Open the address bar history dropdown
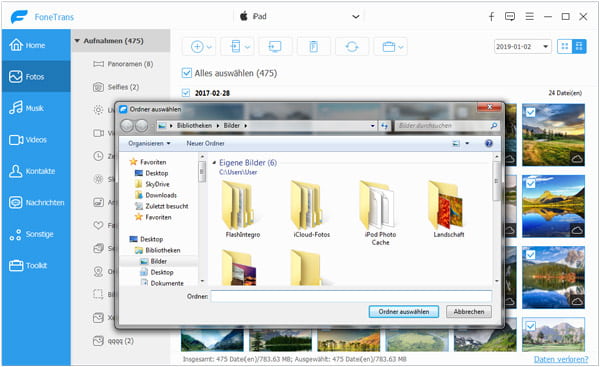600x367 pixels. pos(372,126)
